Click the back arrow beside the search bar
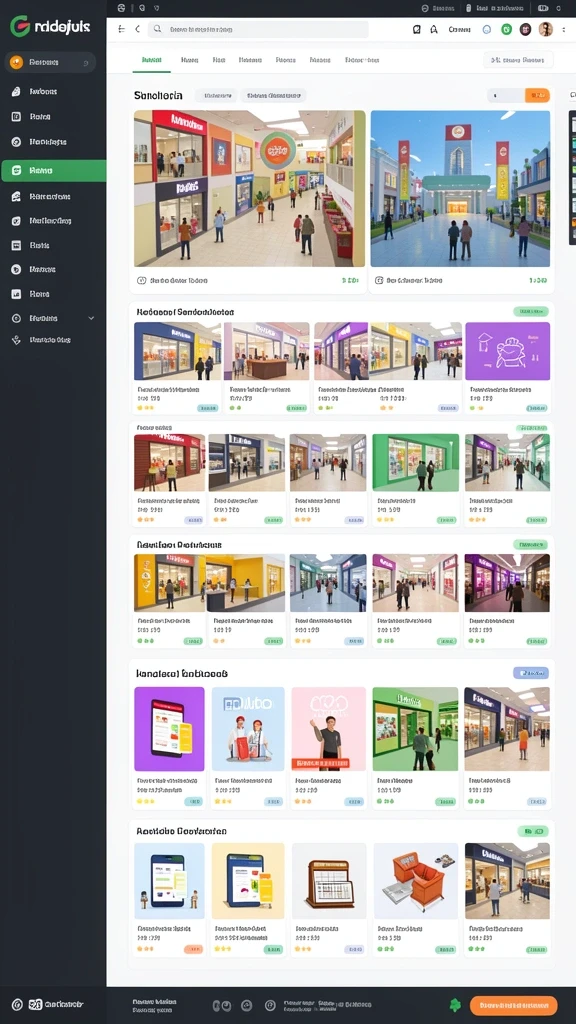 coord(137,29)
